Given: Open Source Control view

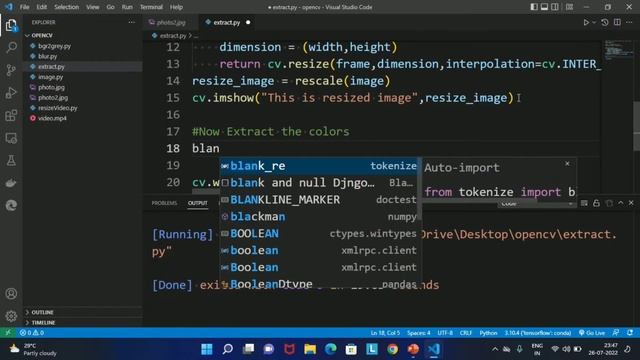Looking at the screenshot, I should (11, 70).
